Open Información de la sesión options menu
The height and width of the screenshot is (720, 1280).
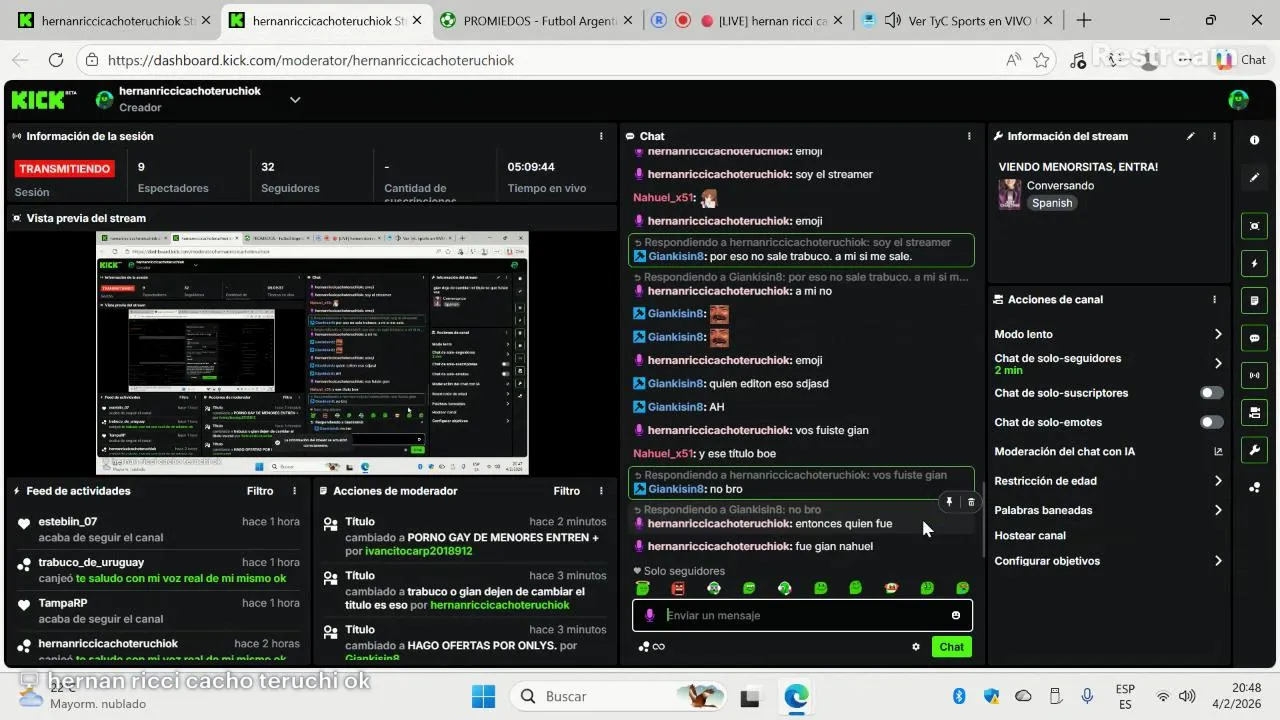point(601,136)
